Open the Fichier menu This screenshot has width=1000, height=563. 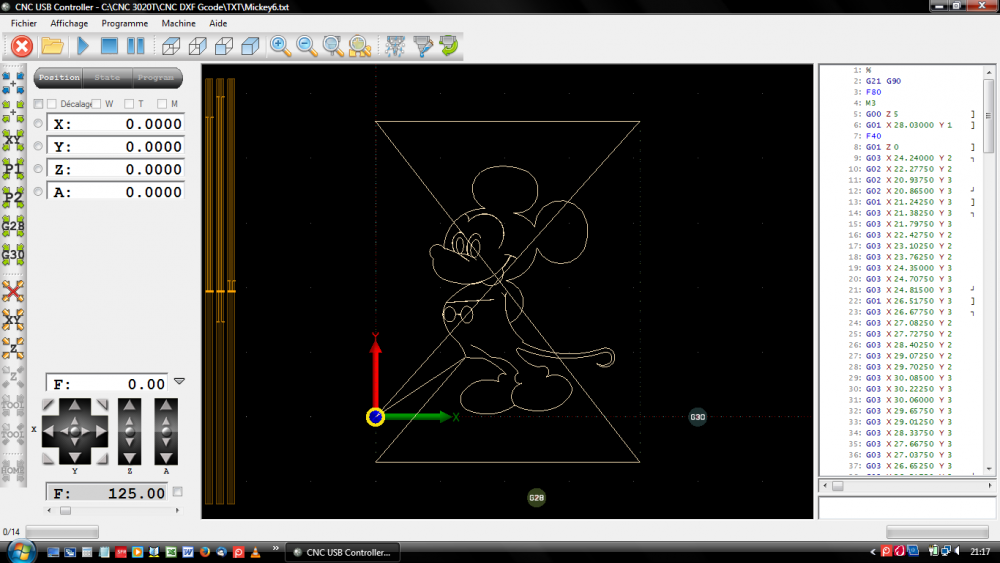pyautogui.click(x=24, y=23)
